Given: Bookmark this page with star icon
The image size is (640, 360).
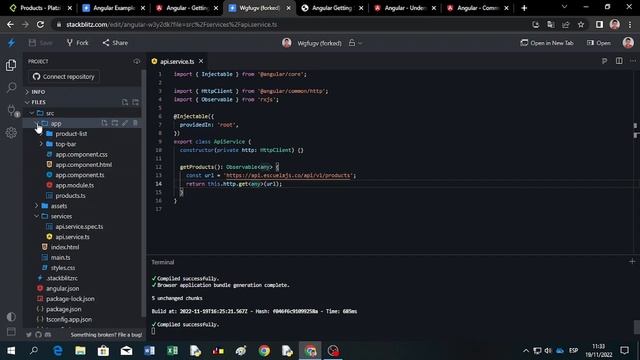Looking at the screenshot, I should pos(581,24).
